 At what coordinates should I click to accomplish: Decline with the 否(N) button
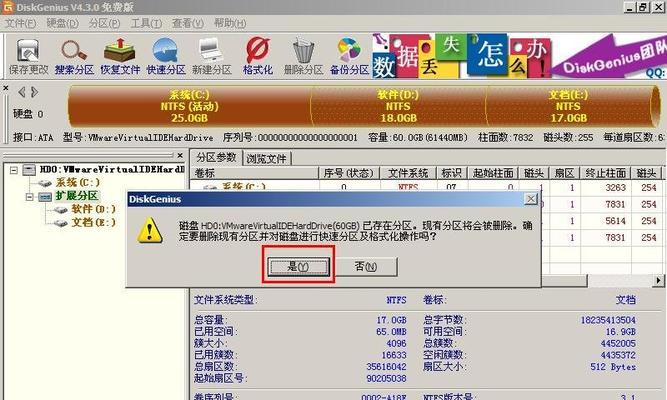click(366, 266)
